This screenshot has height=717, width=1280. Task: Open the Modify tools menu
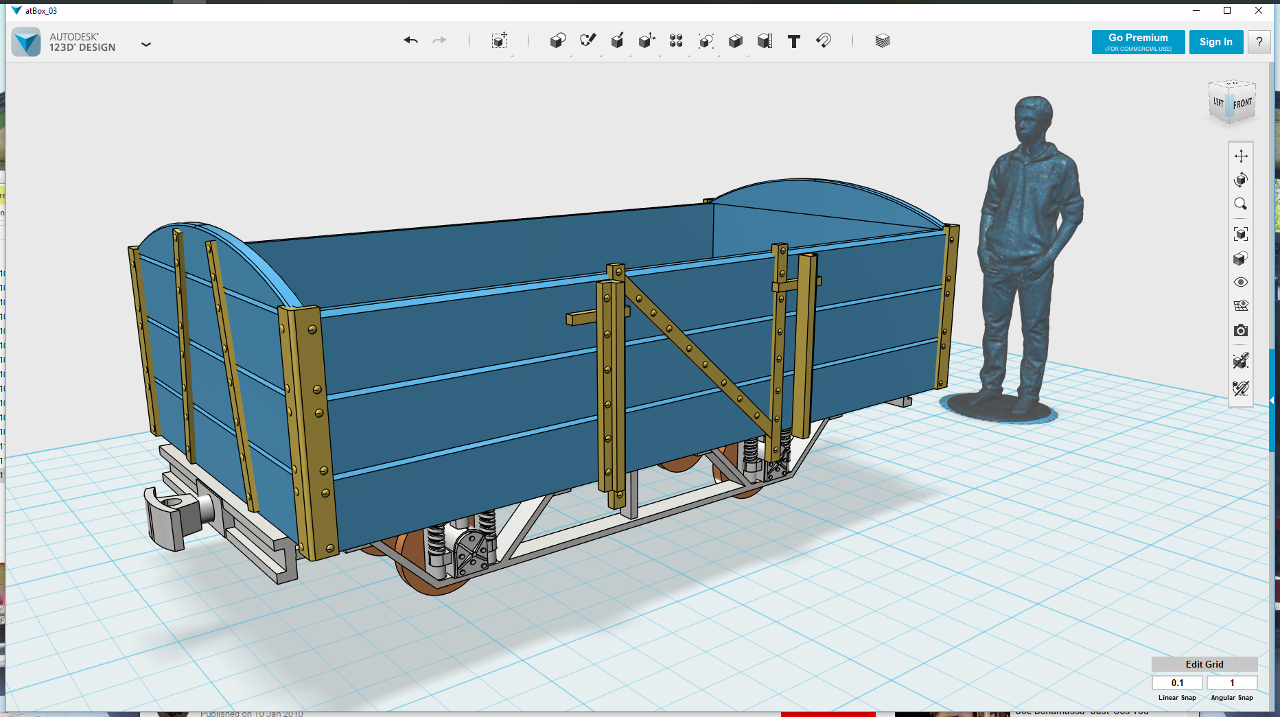tap(647, 41)
